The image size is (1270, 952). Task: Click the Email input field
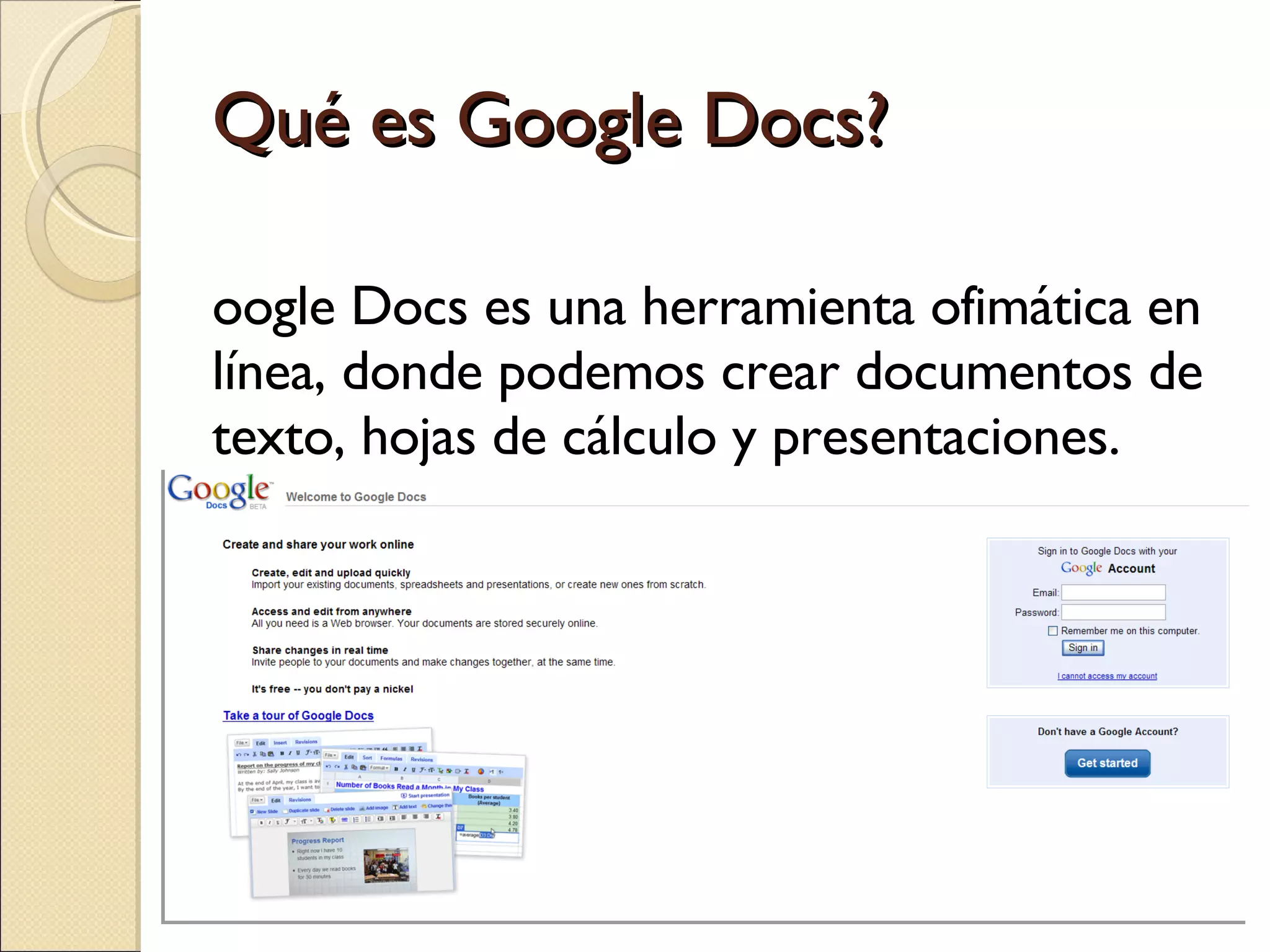click(1113, 593)
